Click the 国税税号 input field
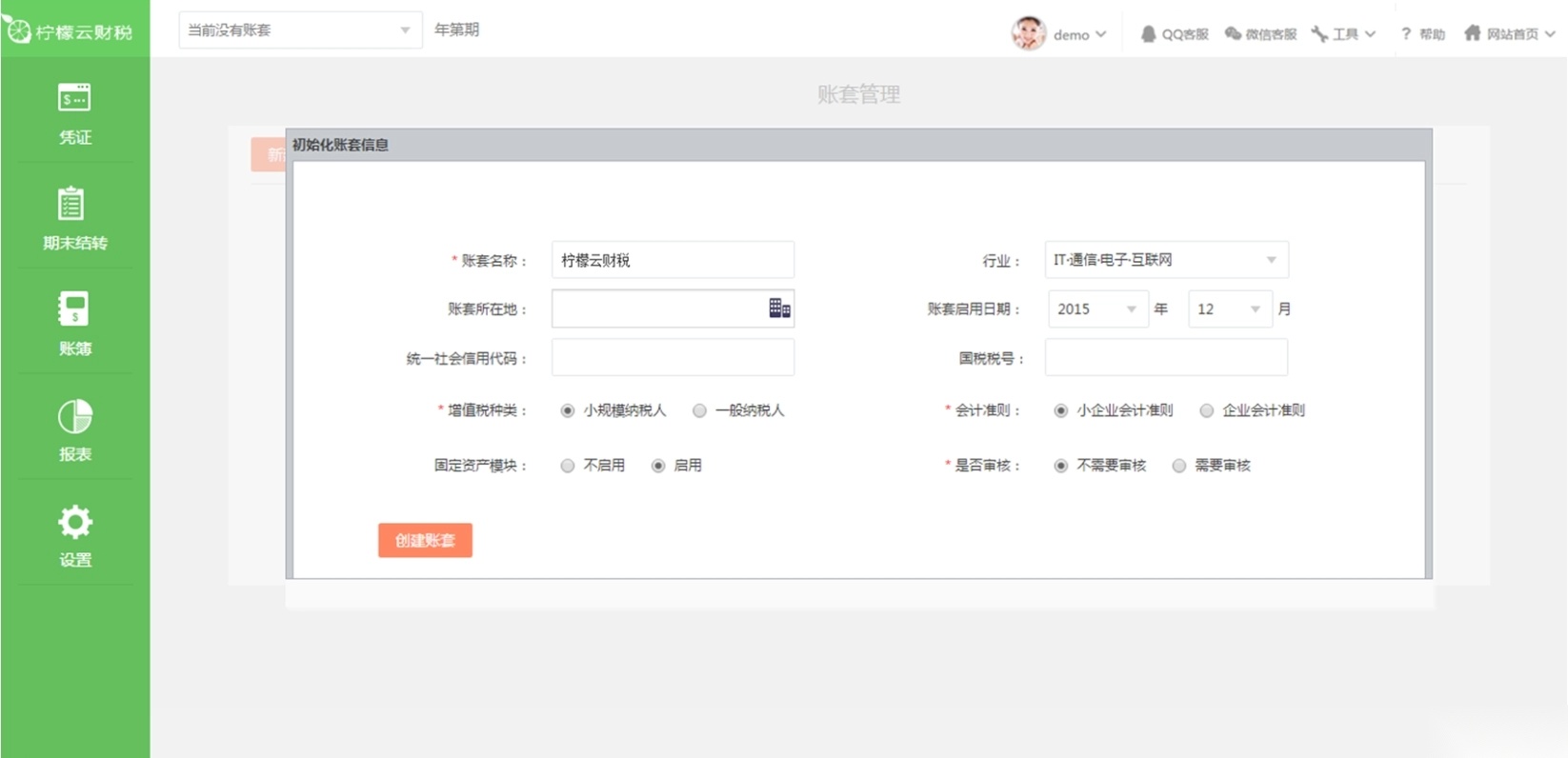Screen dimensions: 1568x758 [1166, 358]
